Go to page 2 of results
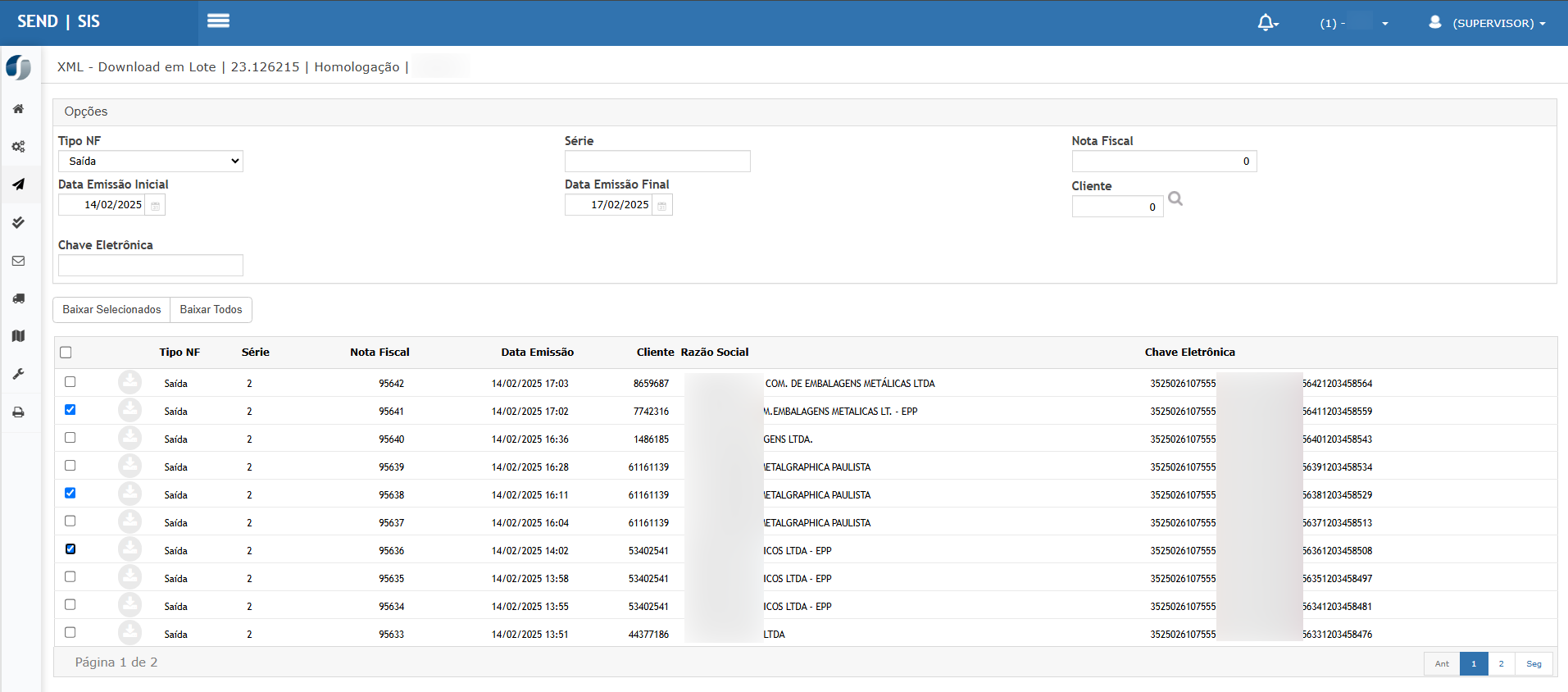Screen dimensions: 1568x692 [1501, 664]
